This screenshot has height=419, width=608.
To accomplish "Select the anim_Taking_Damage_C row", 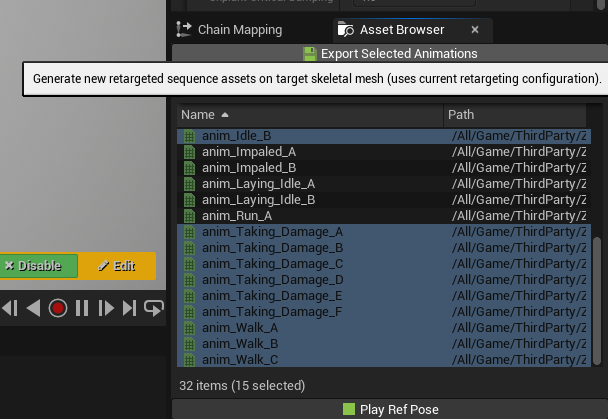I will click(x=384, y=264).
